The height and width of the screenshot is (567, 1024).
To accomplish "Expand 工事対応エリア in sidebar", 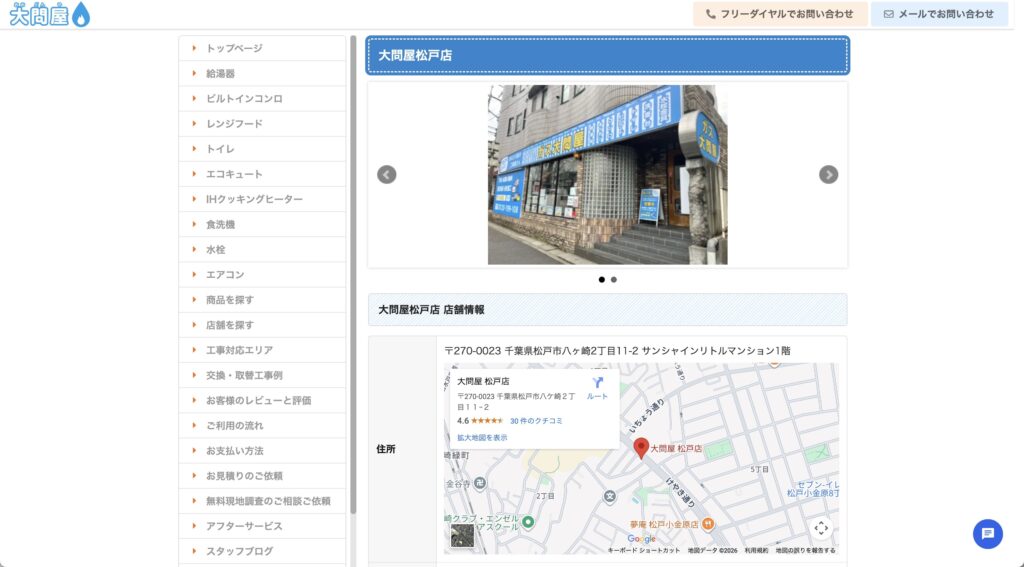I will [x=239, y=350].
